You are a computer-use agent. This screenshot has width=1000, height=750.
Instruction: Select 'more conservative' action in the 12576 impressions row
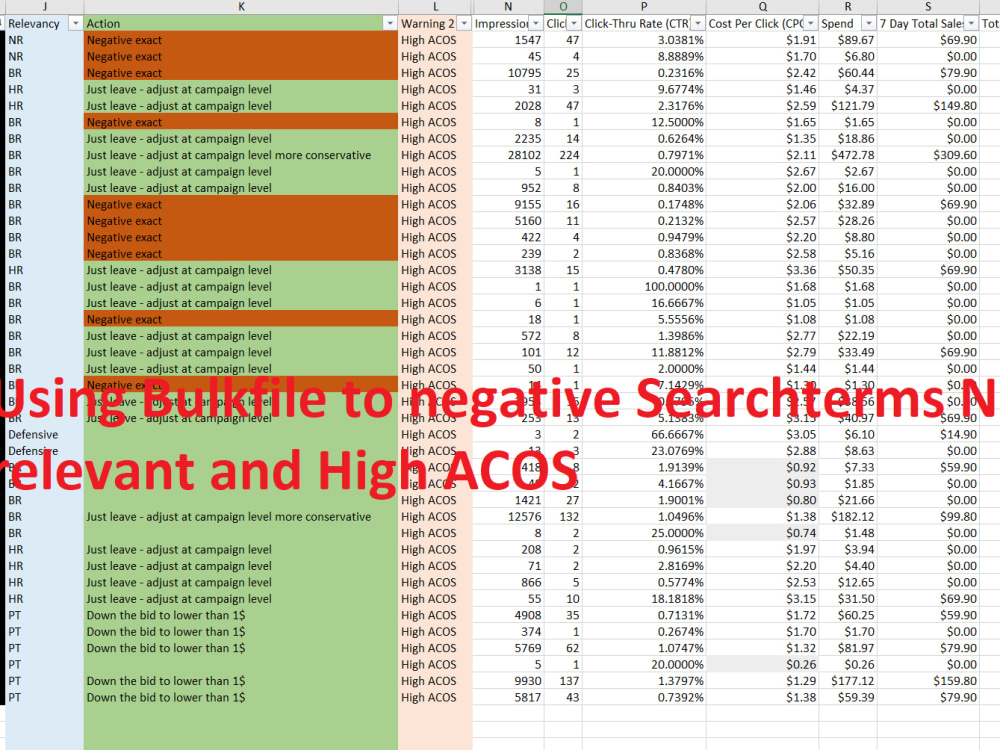(x=241, y=517)
